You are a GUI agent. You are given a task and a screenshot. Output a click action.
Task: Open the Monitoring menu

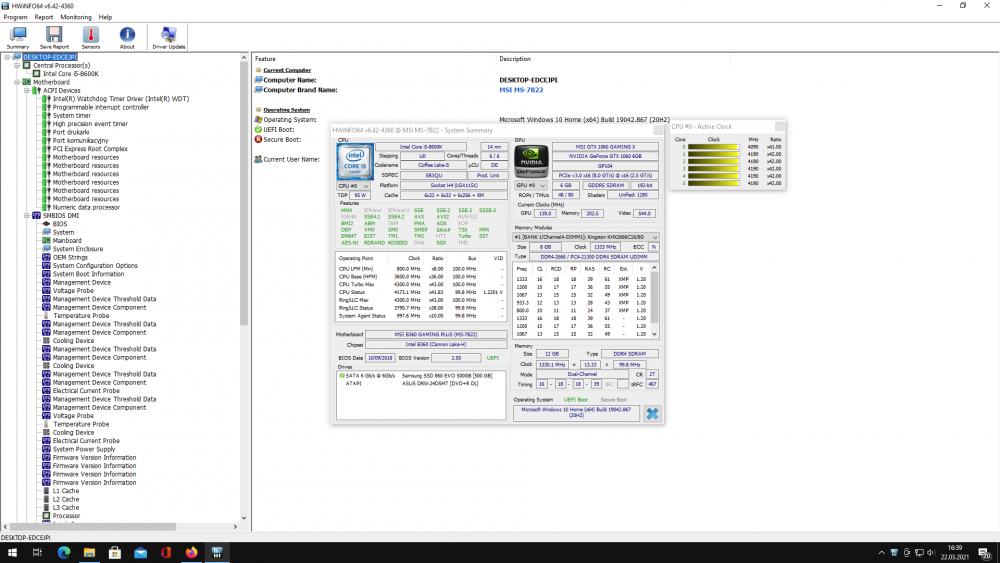click(76, 17)
